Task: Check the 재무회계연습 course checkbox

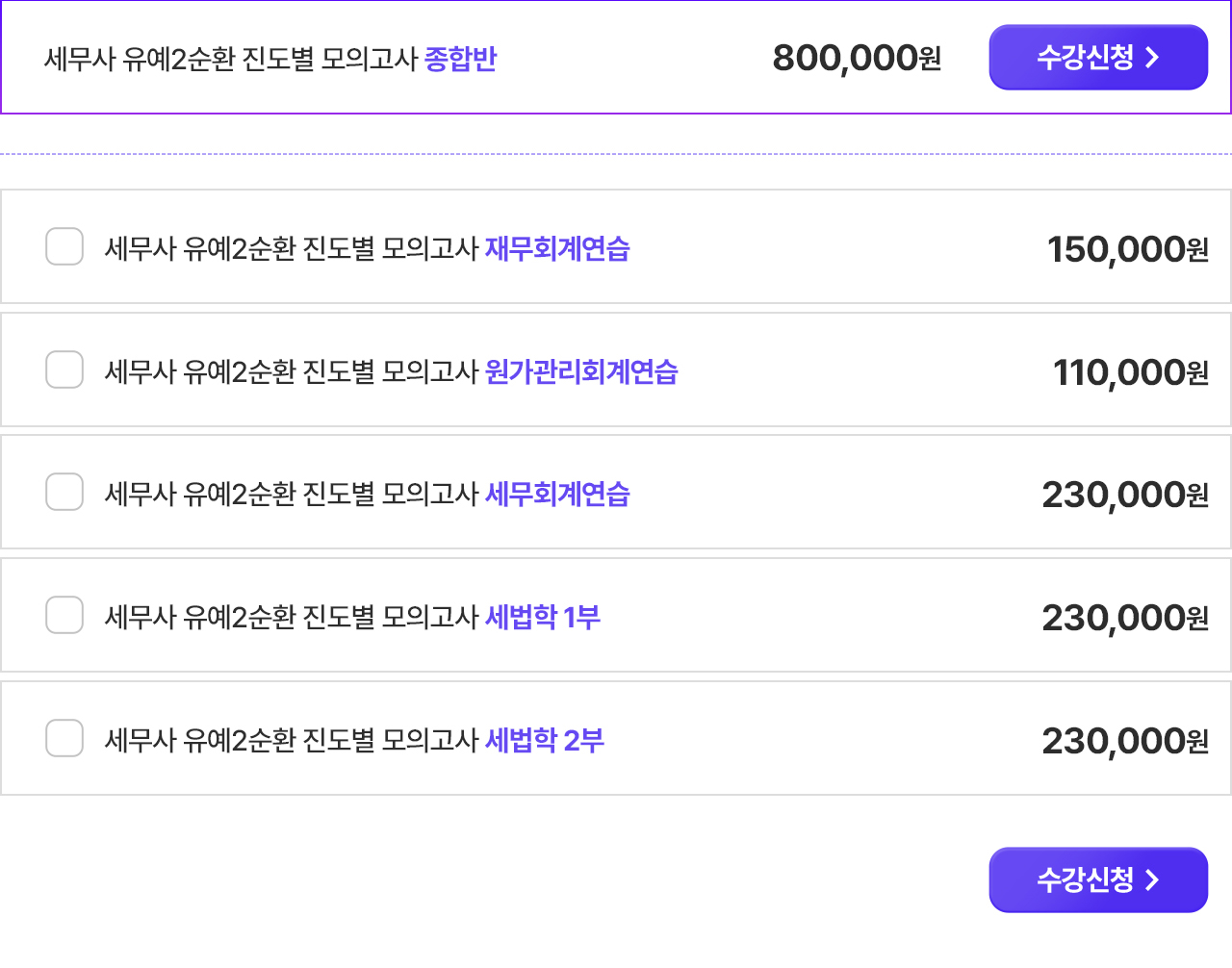Action: pyautogui.click(x=64, y=246)
